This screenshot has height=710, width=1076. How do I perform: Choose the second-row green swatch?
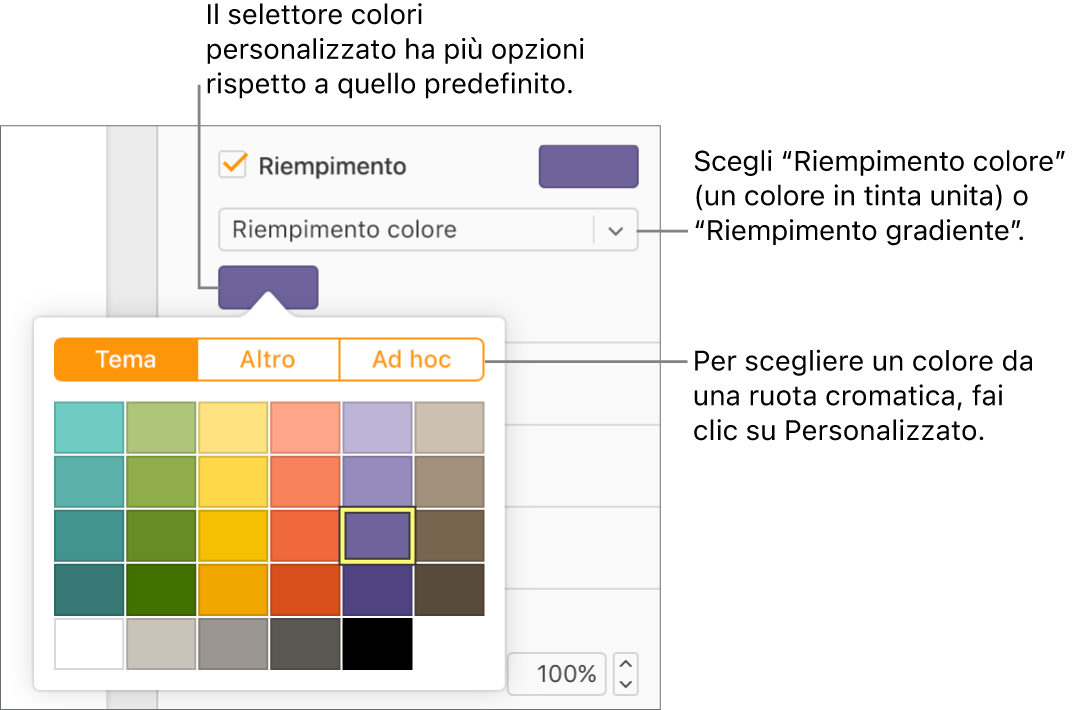point(161,482)
